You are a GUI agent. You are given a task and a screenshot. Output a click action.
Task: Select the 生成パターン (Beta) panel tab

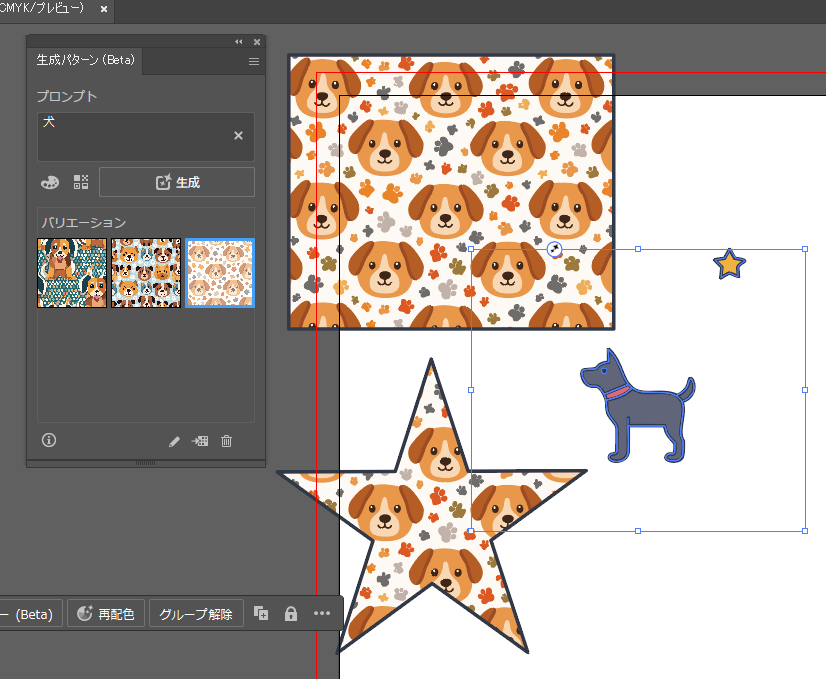86,61
